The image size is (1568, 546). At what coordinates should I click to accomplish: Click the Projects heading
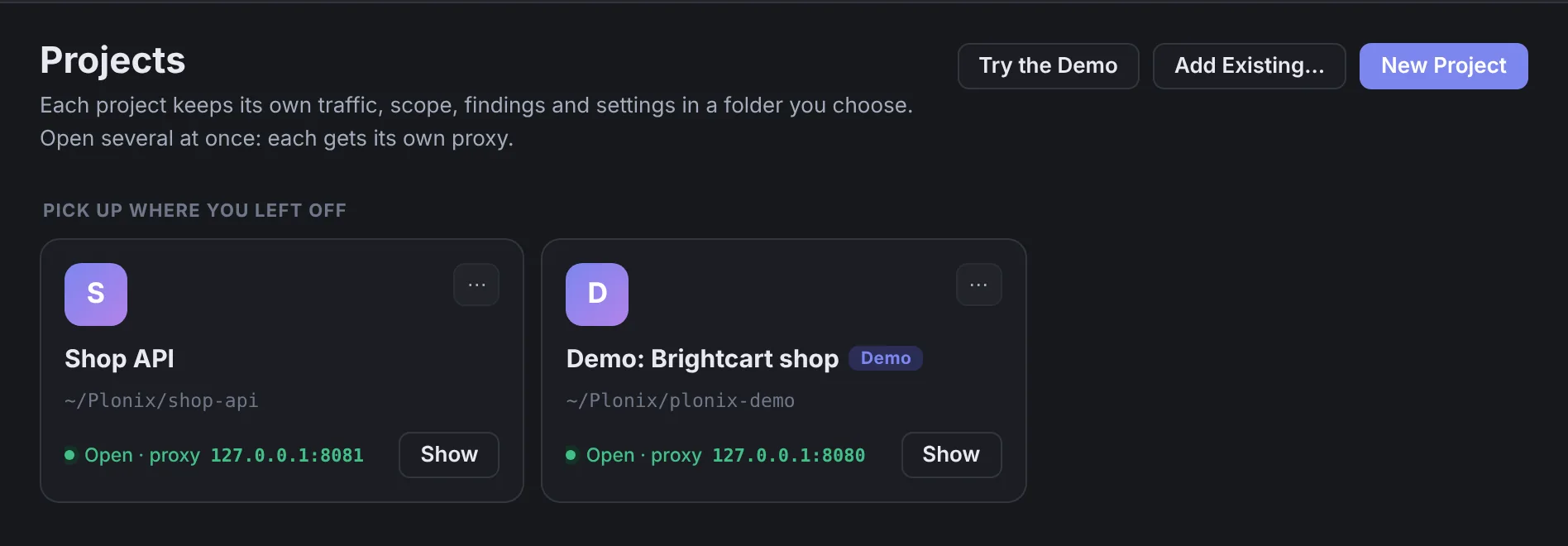112,60
